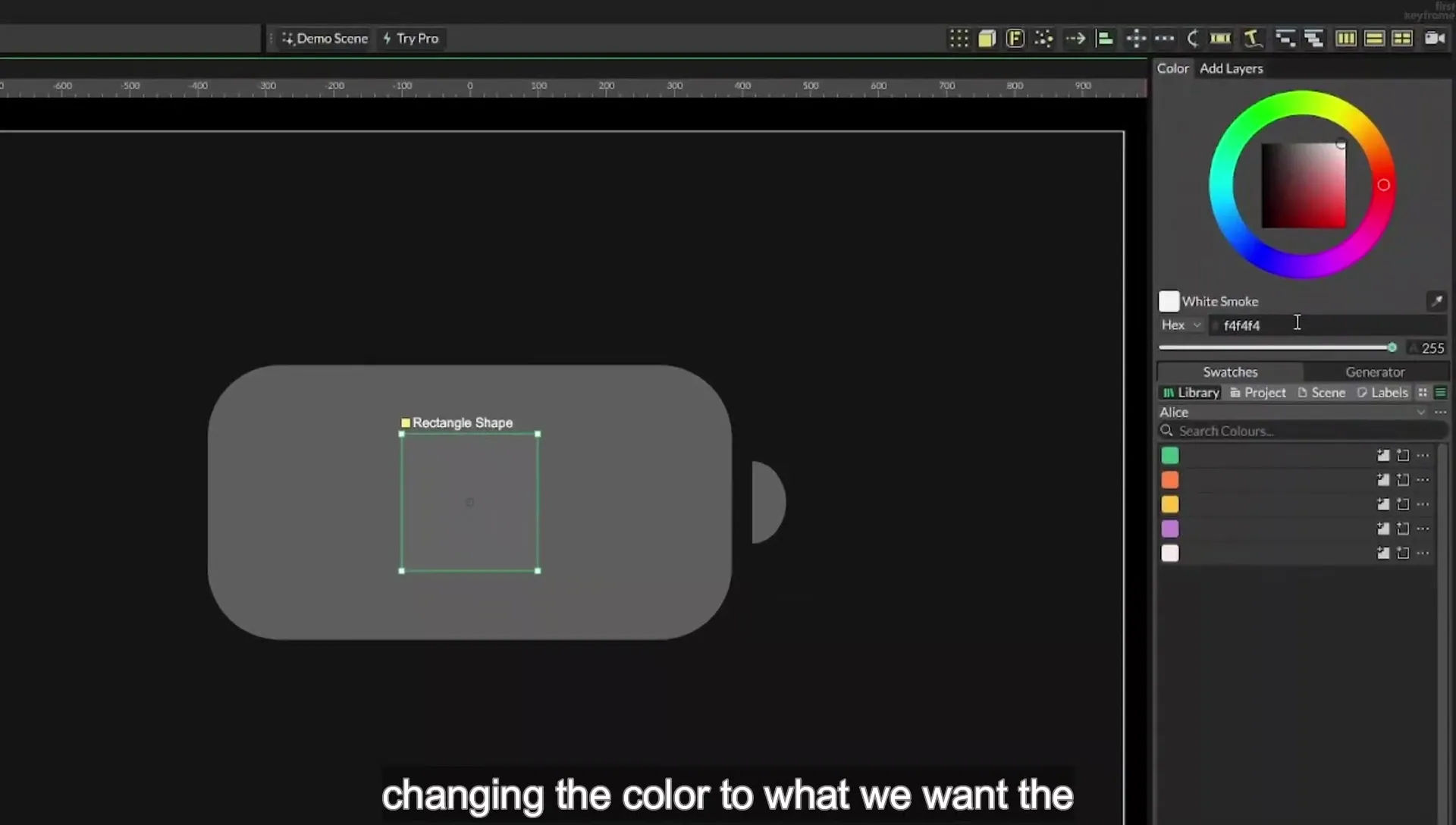Click the yellow cube icon in toolbar
The image size is (1456, 825).
point(987,39)
